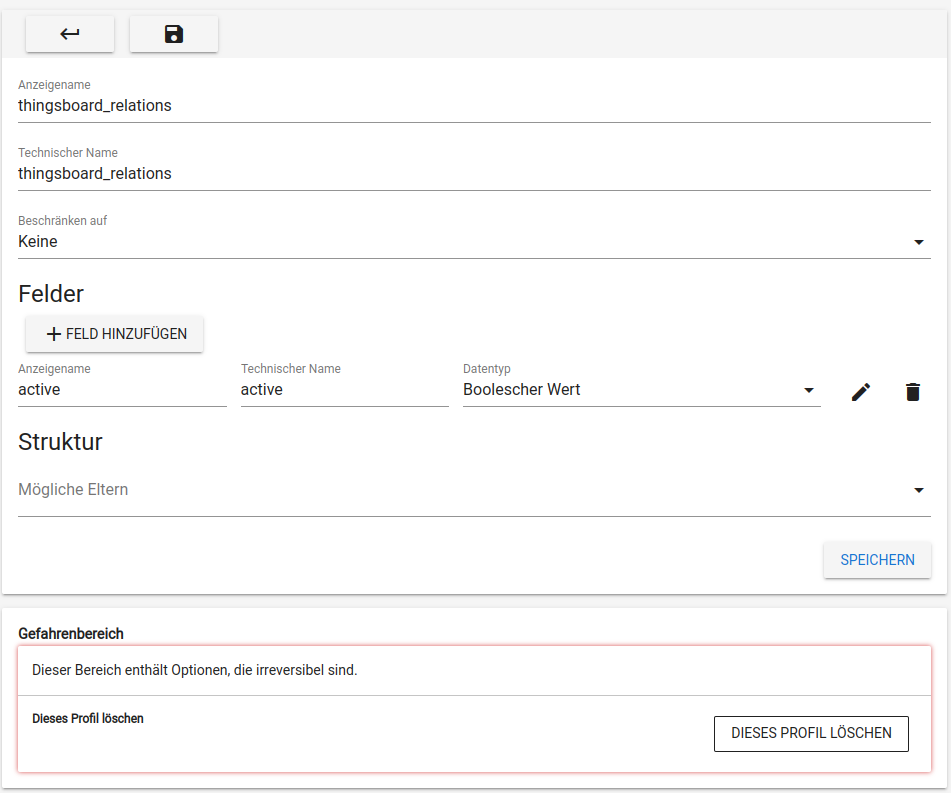Click the plus icon on Feld hinzufügen
The height and width of the screenshot is (793, 951).
[54, 334]
